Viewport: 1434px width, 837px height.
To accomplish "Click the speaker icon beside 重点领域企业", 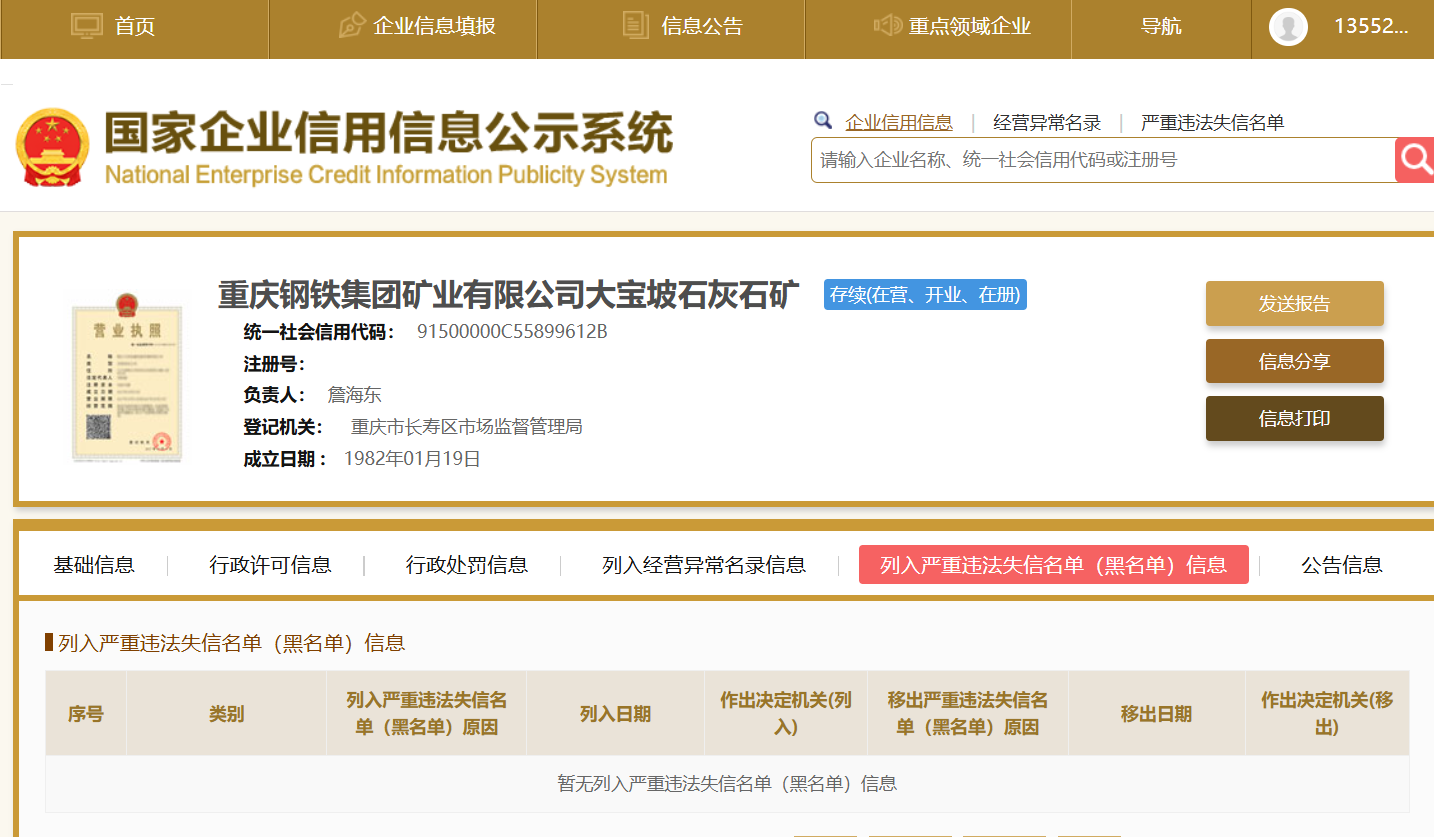I will pyautogui.click(x=887, y=25).
